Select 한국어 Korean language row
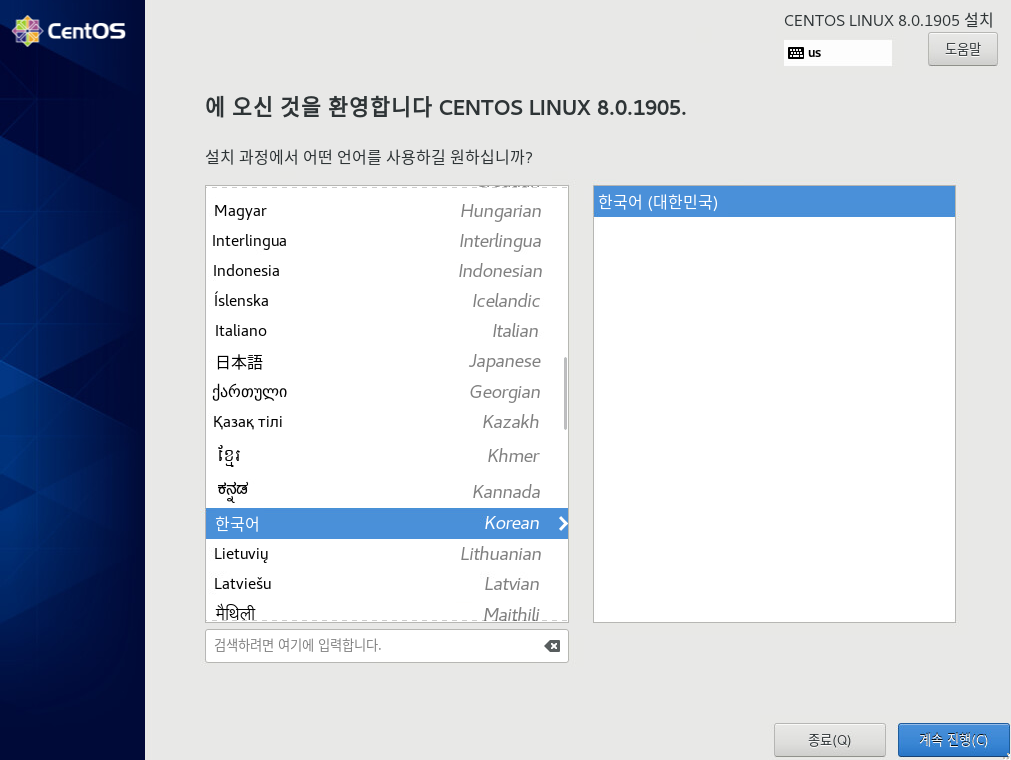 tap(387, 523)
